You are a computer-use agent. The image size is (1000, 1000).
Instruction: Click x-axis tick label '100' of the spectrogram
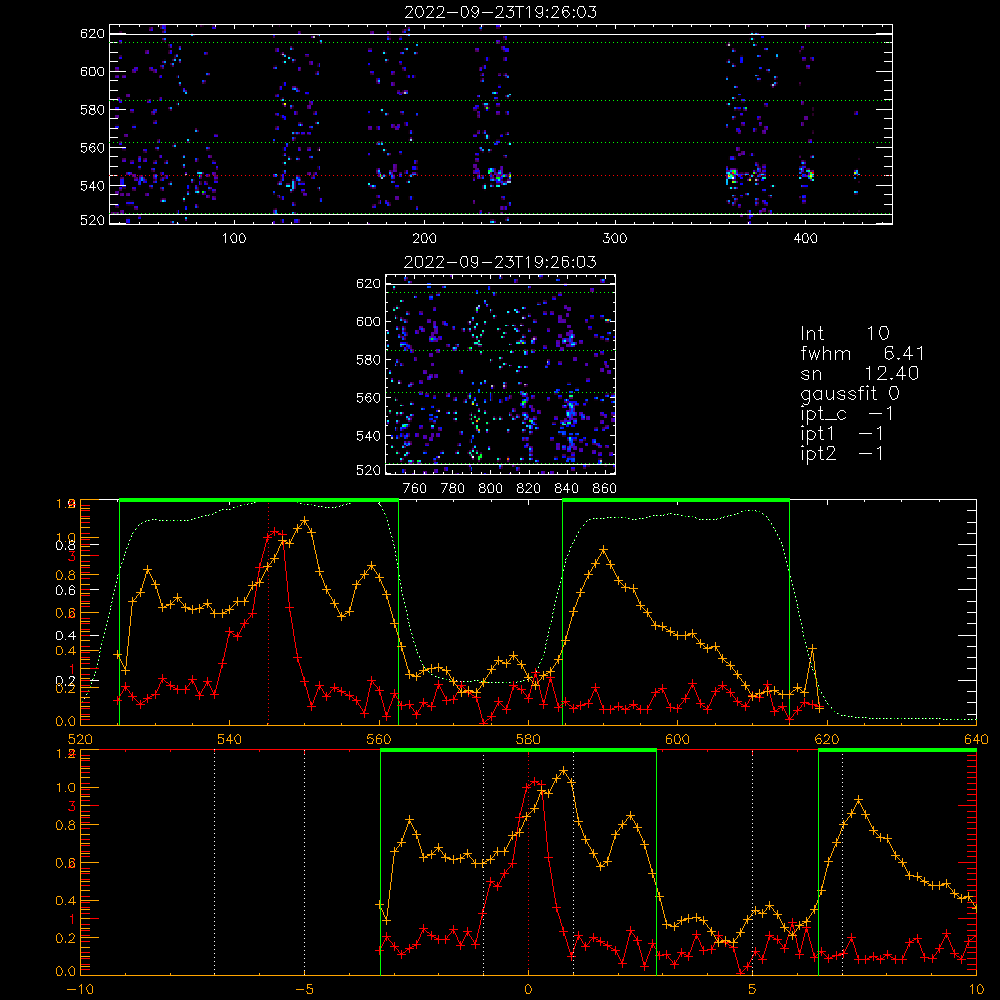click(x=234, y=239)
